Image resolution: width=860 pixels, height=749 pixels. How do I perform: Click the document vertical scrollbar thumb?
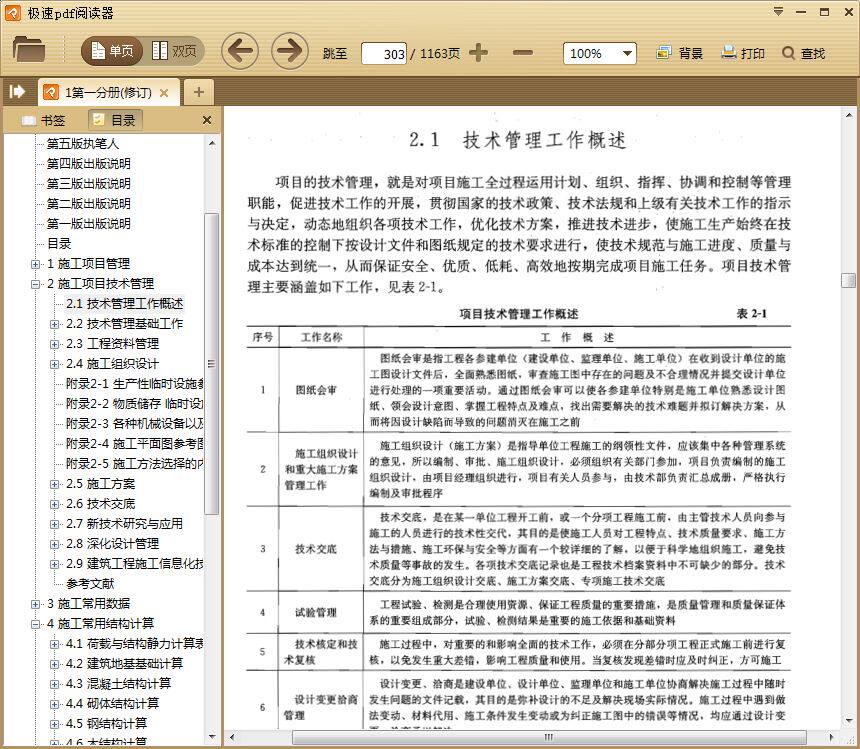(848, 280)
